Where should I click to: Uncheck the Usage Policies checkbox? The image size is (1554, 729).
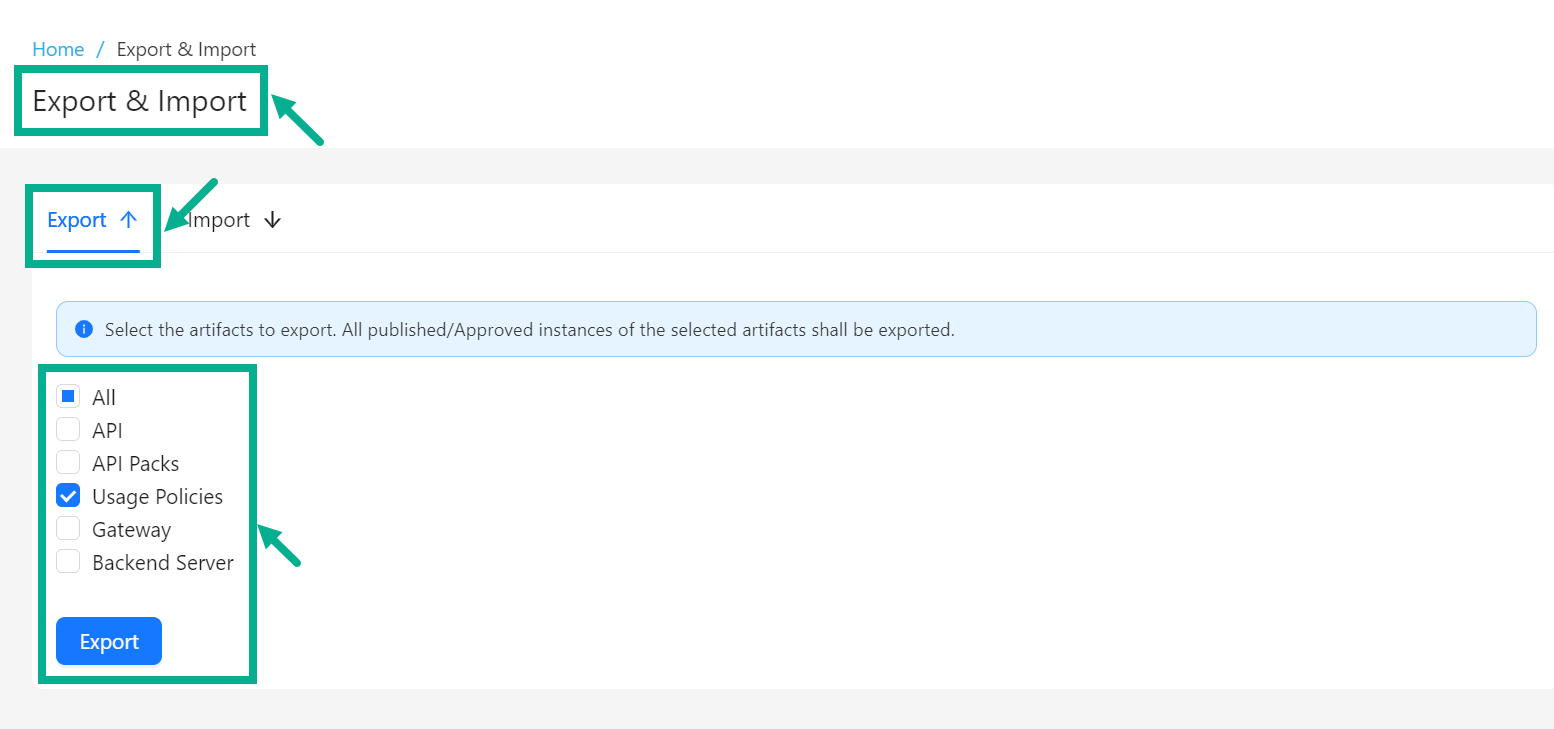[x=68, y=496]
